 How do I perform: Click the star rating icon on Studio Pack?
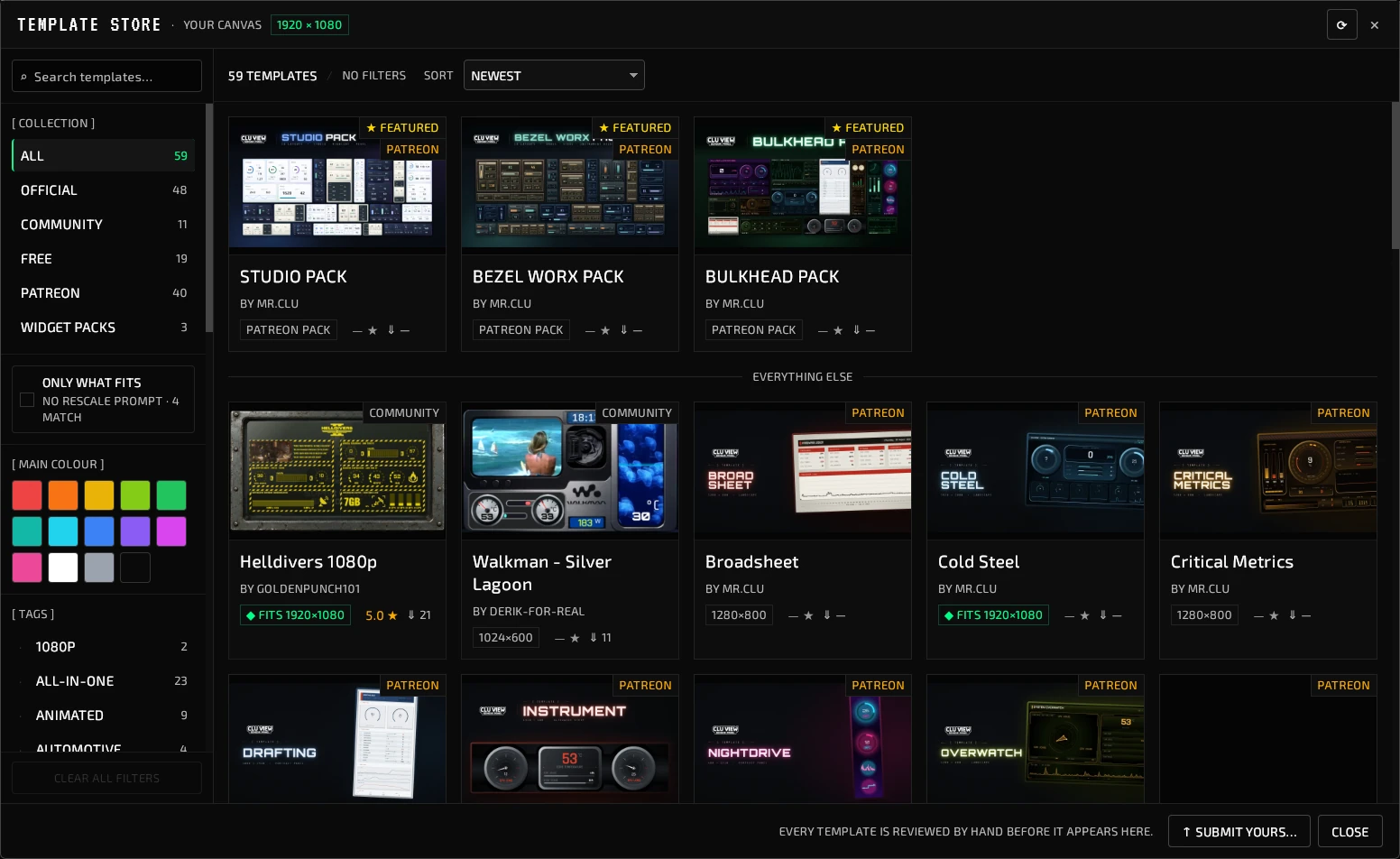[373, 330]
